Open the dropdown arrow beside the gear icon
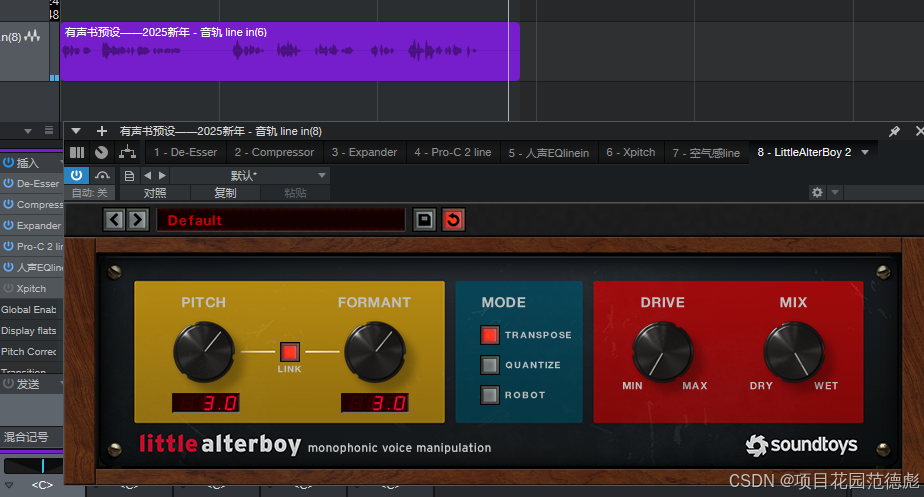Screen dimensions: 924x497 [x=834, y=192]
